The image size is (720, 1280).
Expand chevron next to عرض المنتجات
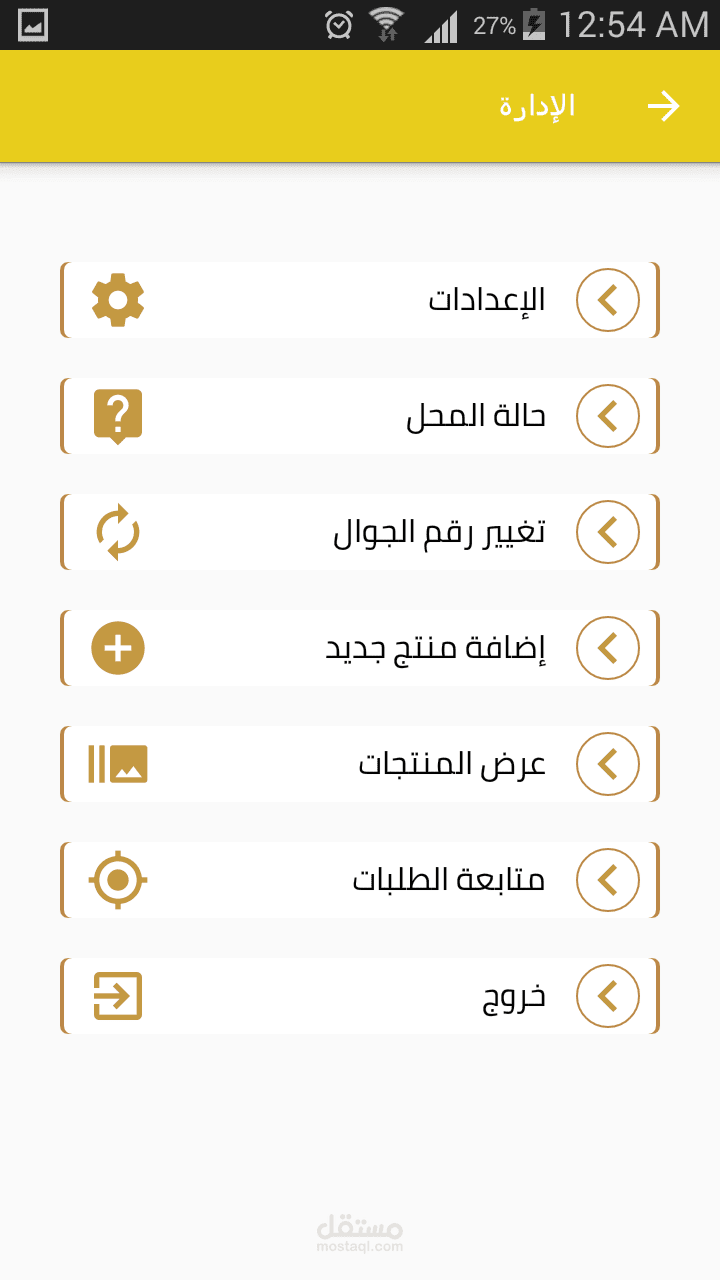608,764
